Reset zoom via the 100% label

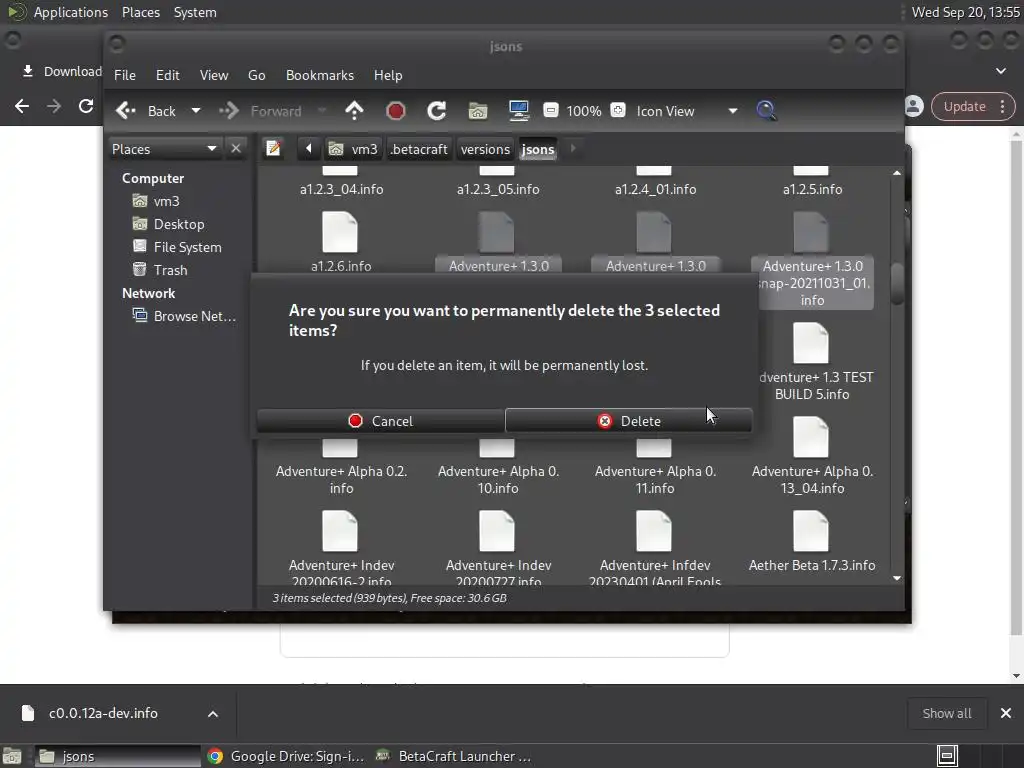pyautogui.click(x=584, y=111)
